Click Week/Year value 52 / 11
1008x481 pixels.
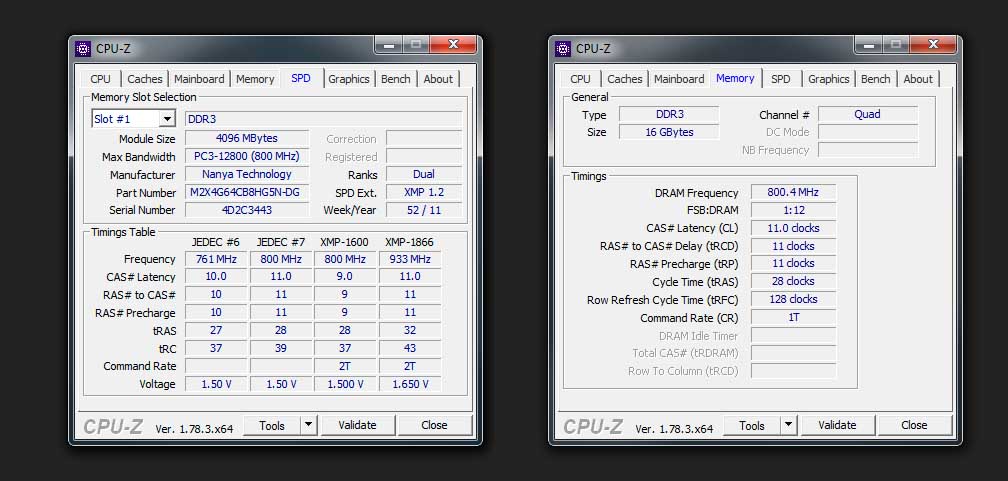pos(424,210)
